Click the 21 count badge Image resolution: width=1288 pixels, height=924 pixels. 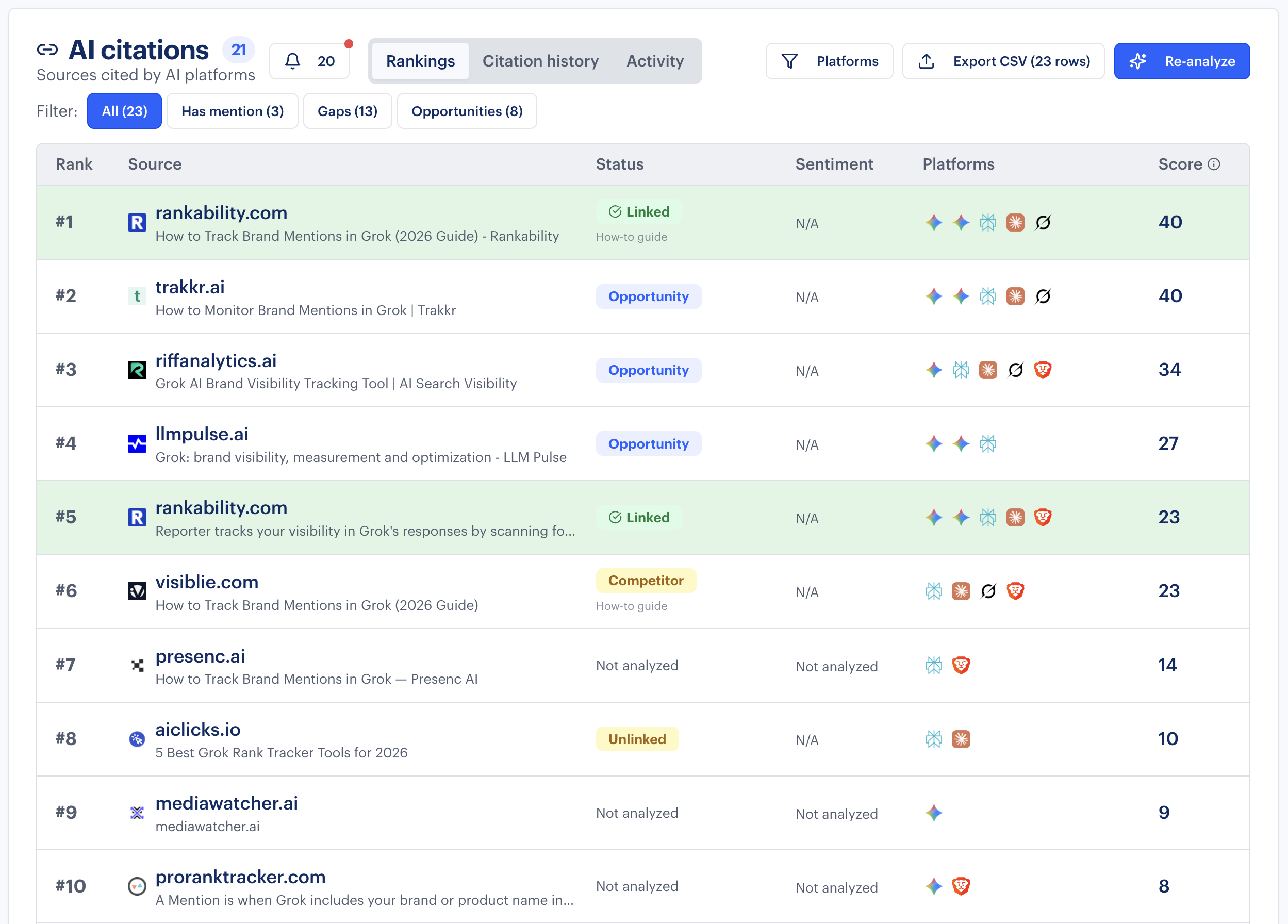pos(239,50)
